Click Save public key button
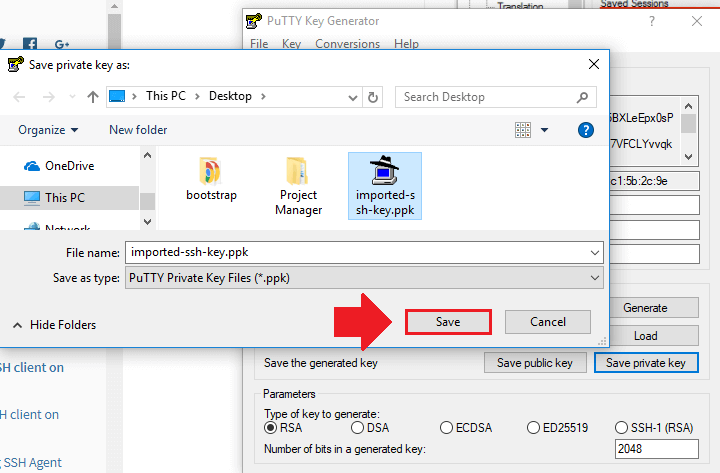The image size is (720, 473). click(x=535, y=363)
